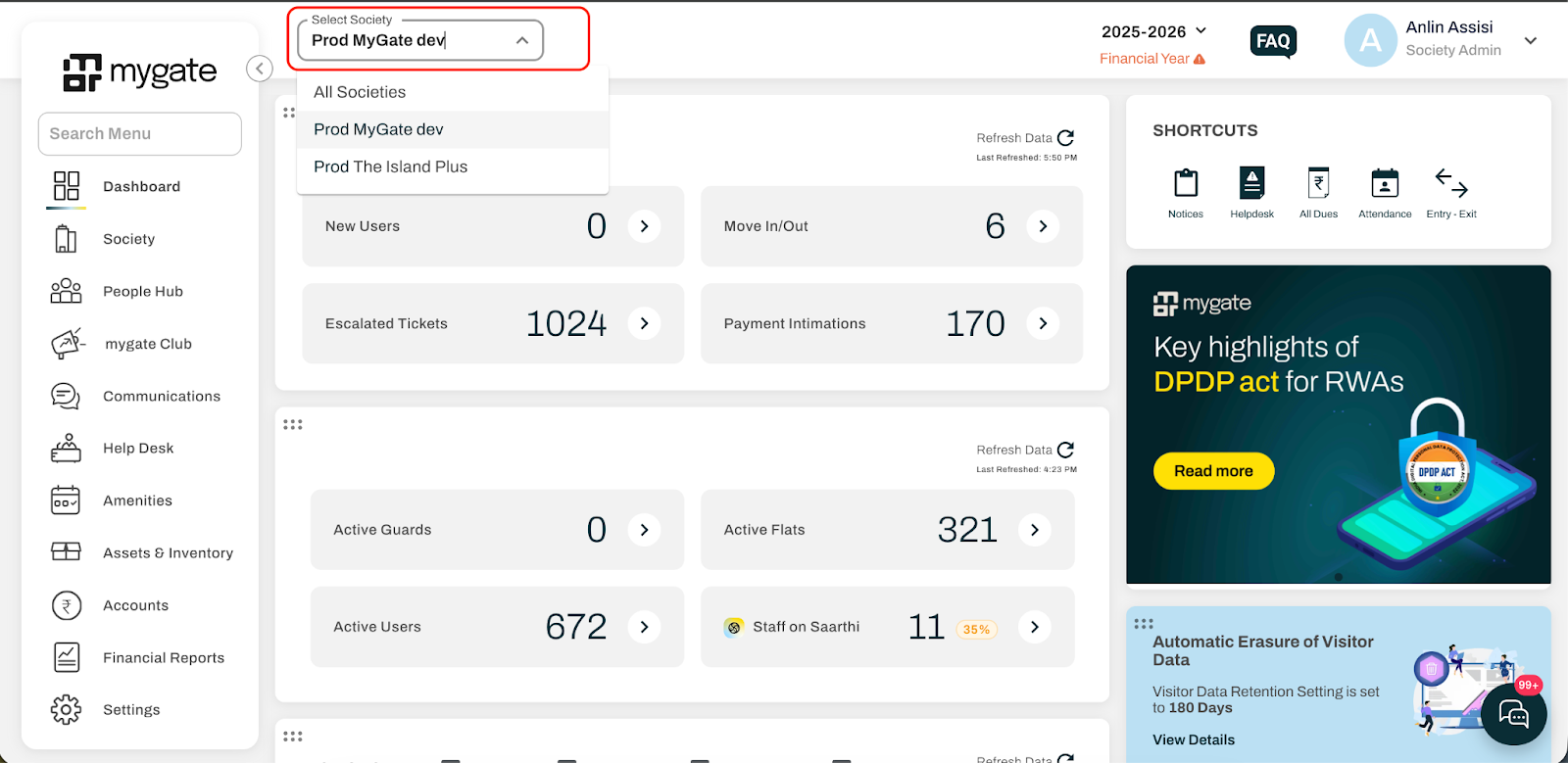Screen dimensions: 1568x763
Task: Collapse the Select Society dropdown arrow
Action: [x=522, y=40]
